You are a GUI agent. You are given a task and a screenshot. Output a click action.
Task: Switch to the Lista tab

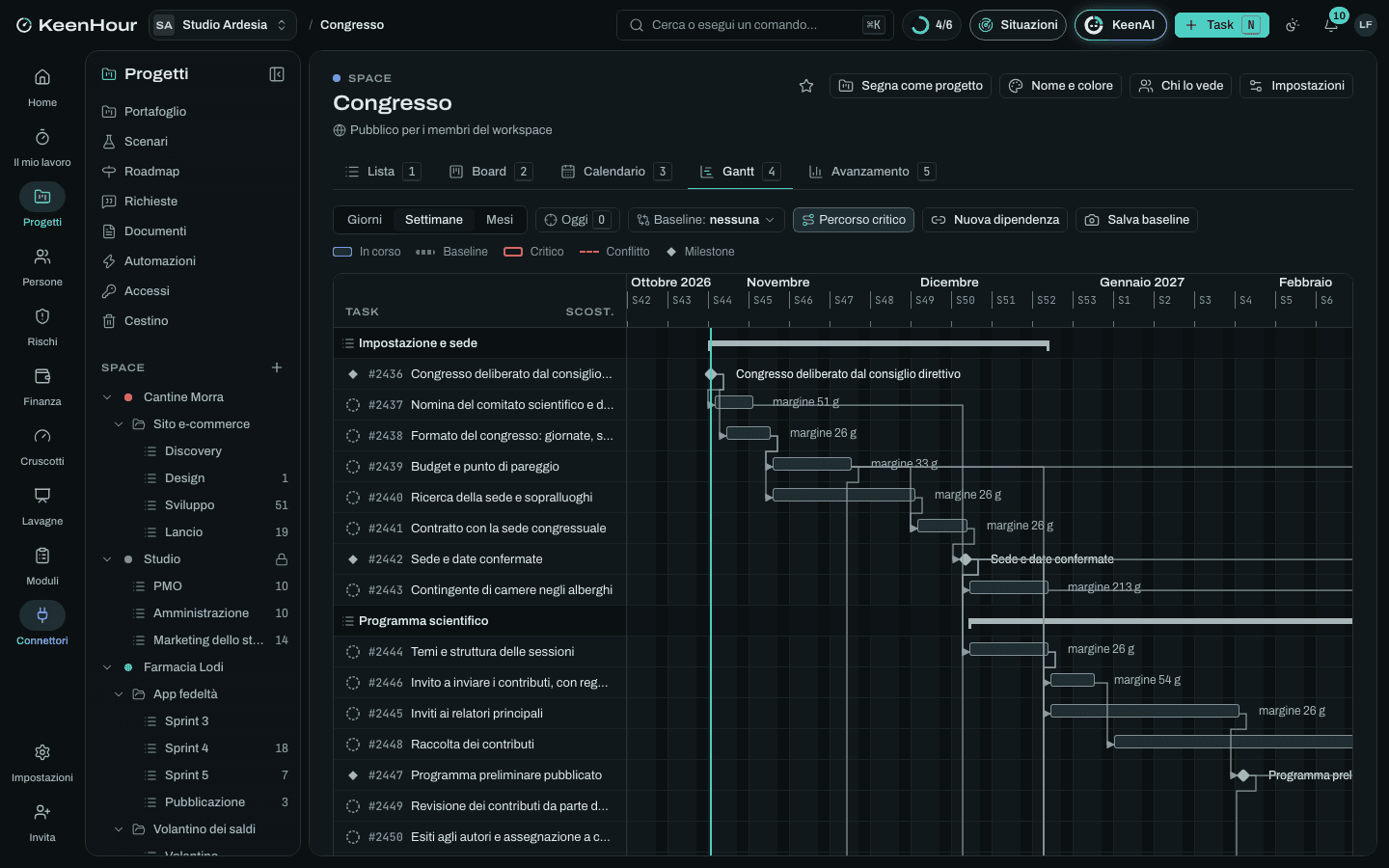point(382,172)
